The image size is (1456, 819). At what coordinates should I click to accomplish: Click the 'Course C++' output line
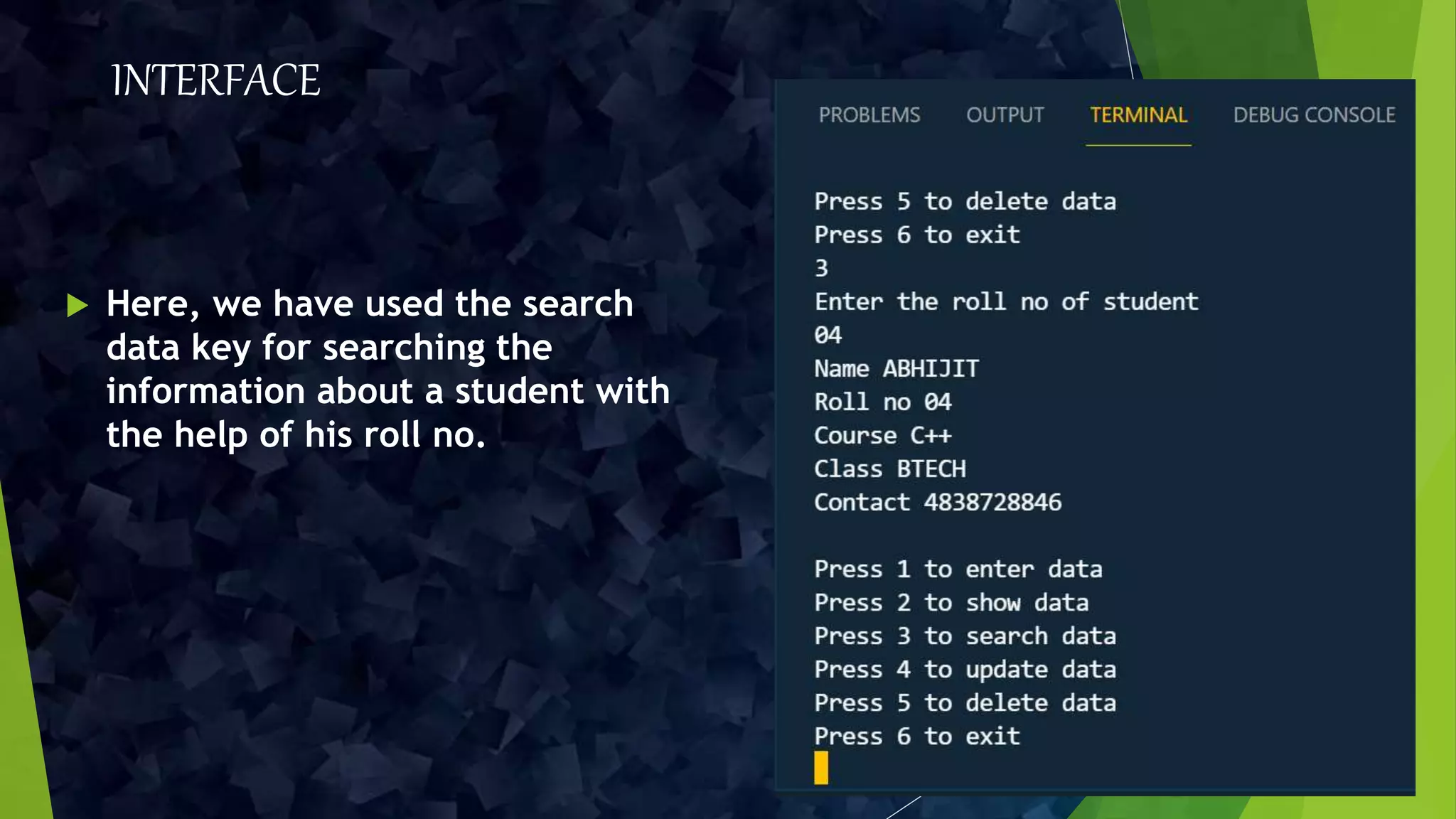[x=883, y=435]
